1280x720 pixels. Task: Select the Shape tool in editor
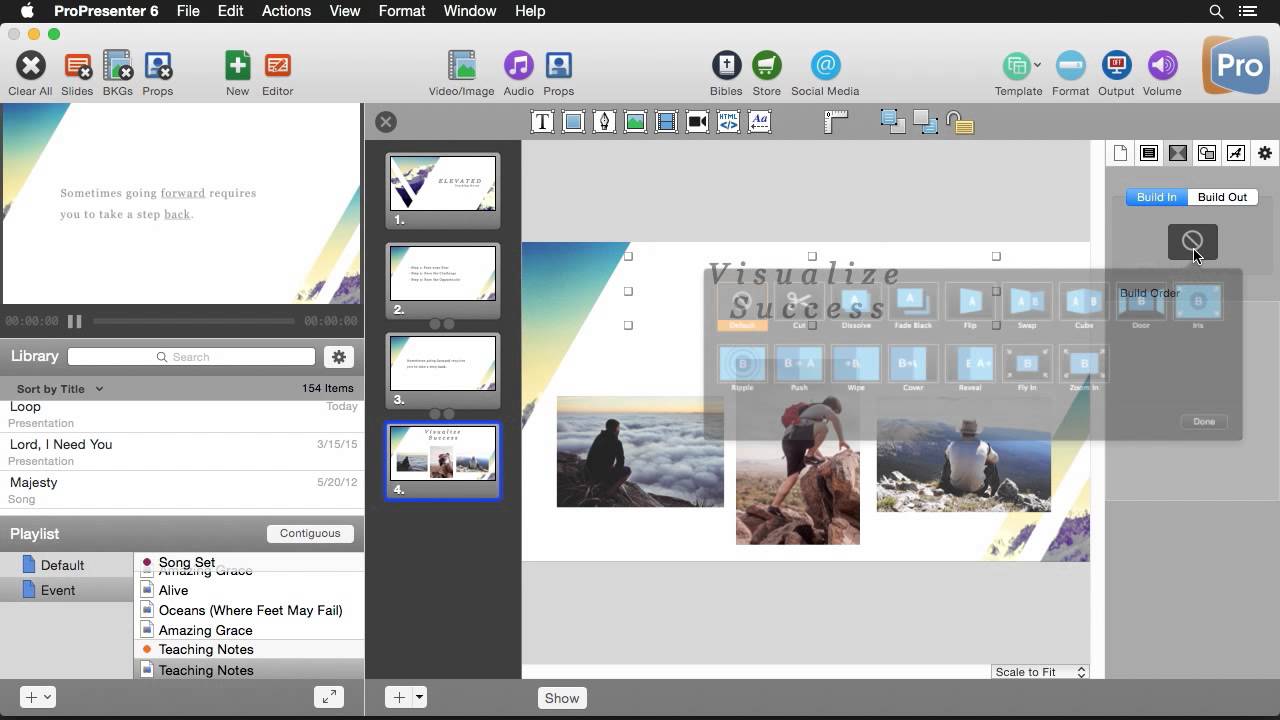point(573,122)
